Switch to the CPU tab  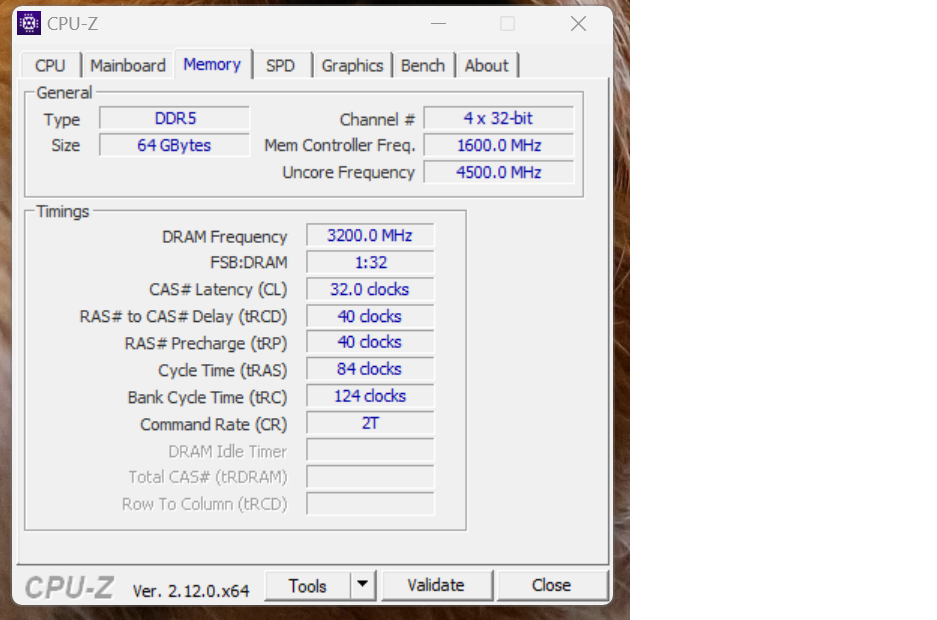click(50, 65)
